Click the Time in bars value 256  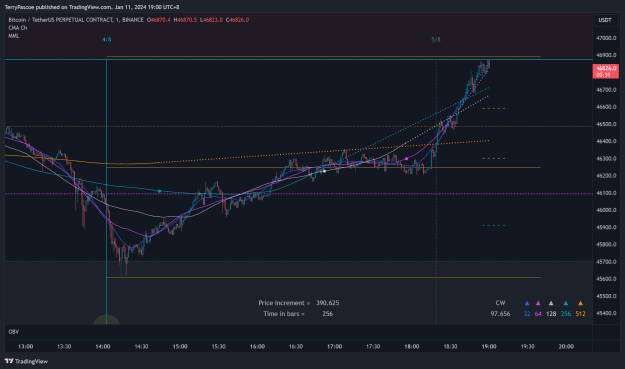tap(328, 314)
